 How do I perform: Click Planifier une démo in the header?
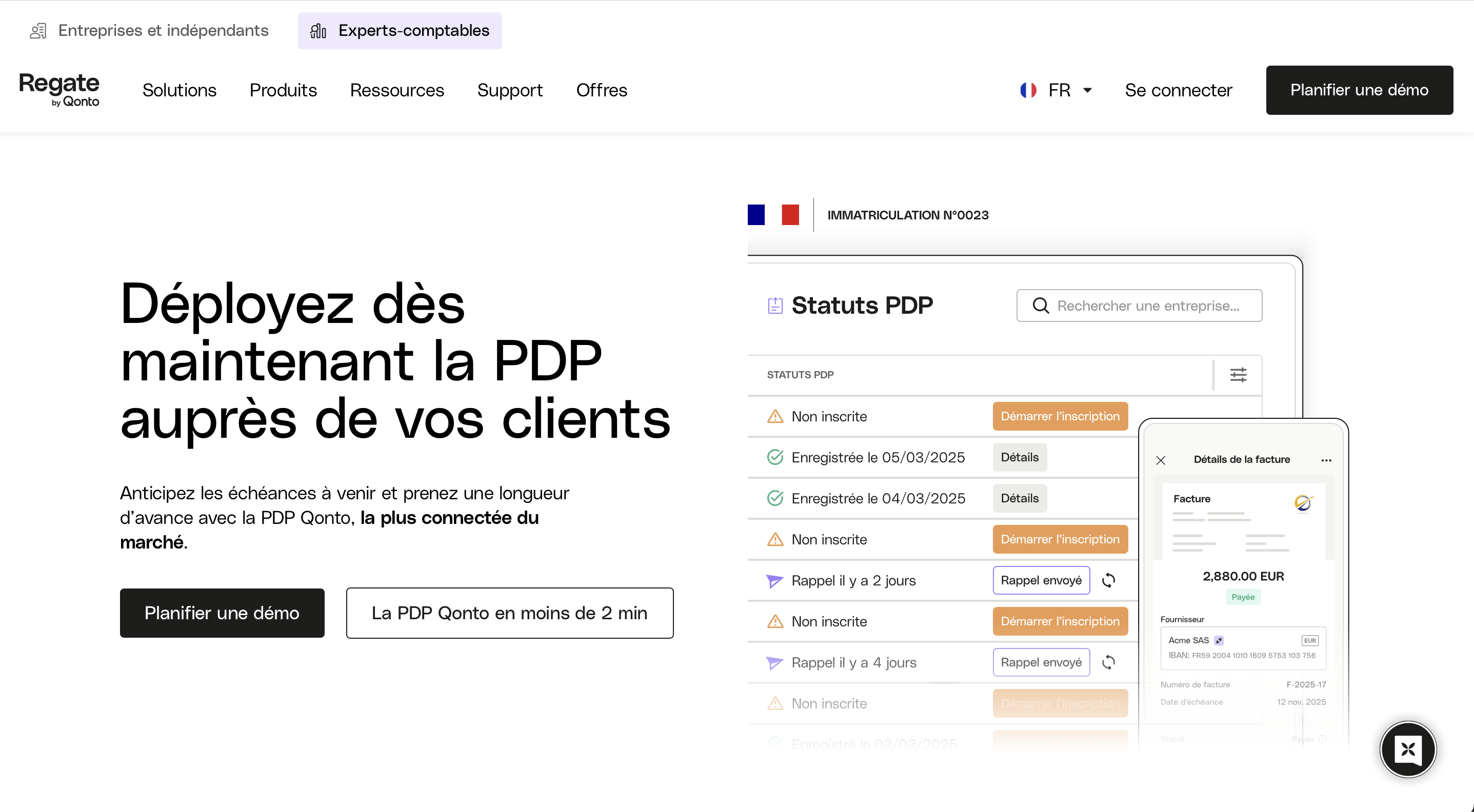(1359, 90)
